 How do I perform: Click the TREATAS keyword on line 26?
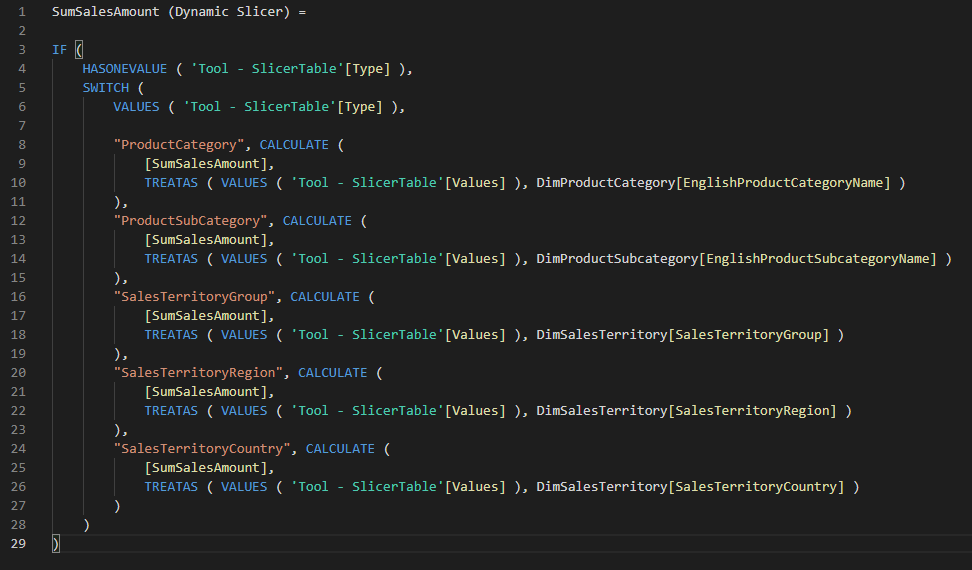tap(171, 487)
